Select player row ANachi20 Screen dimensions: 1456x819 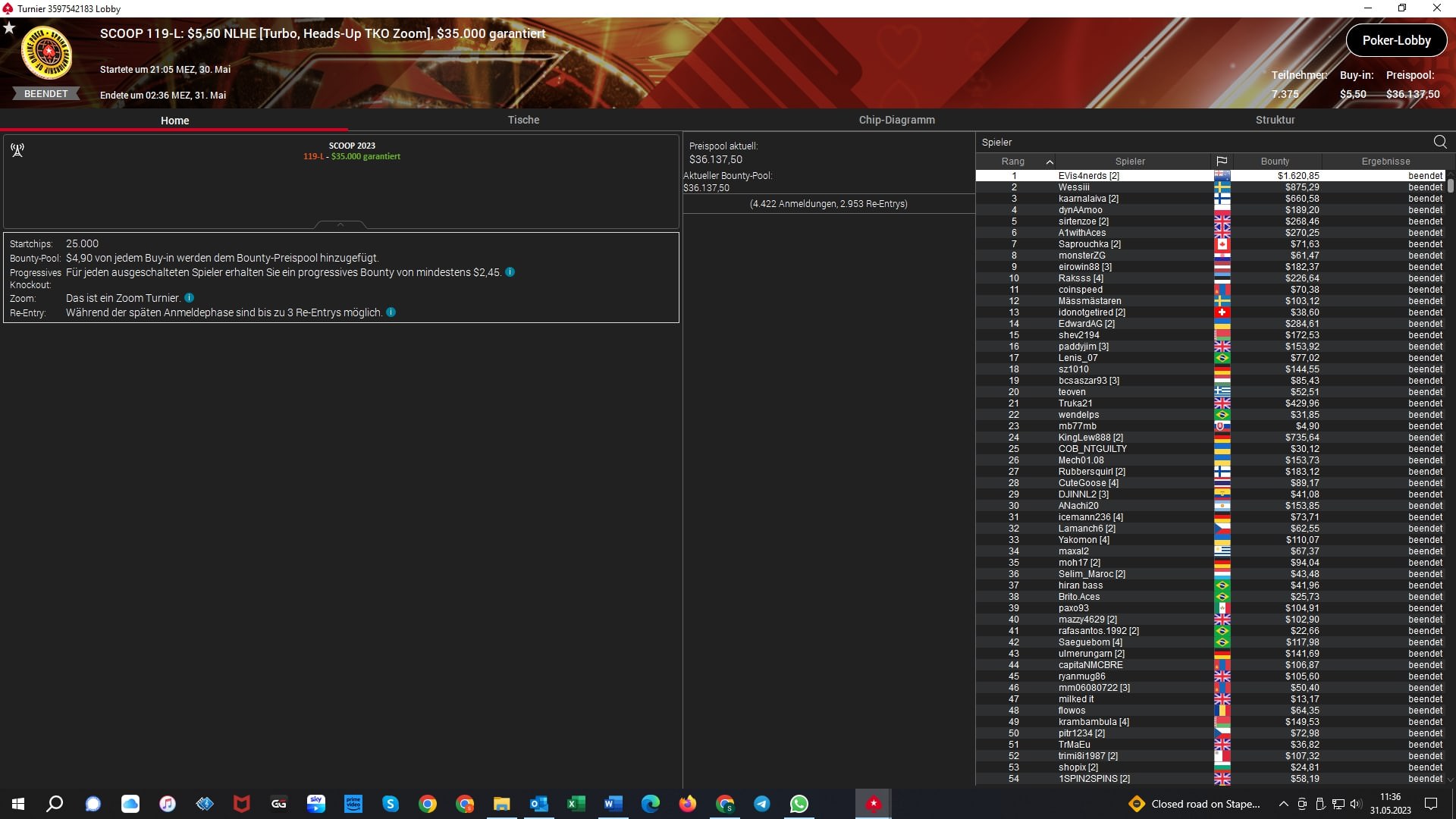[x=1210, y=506]
